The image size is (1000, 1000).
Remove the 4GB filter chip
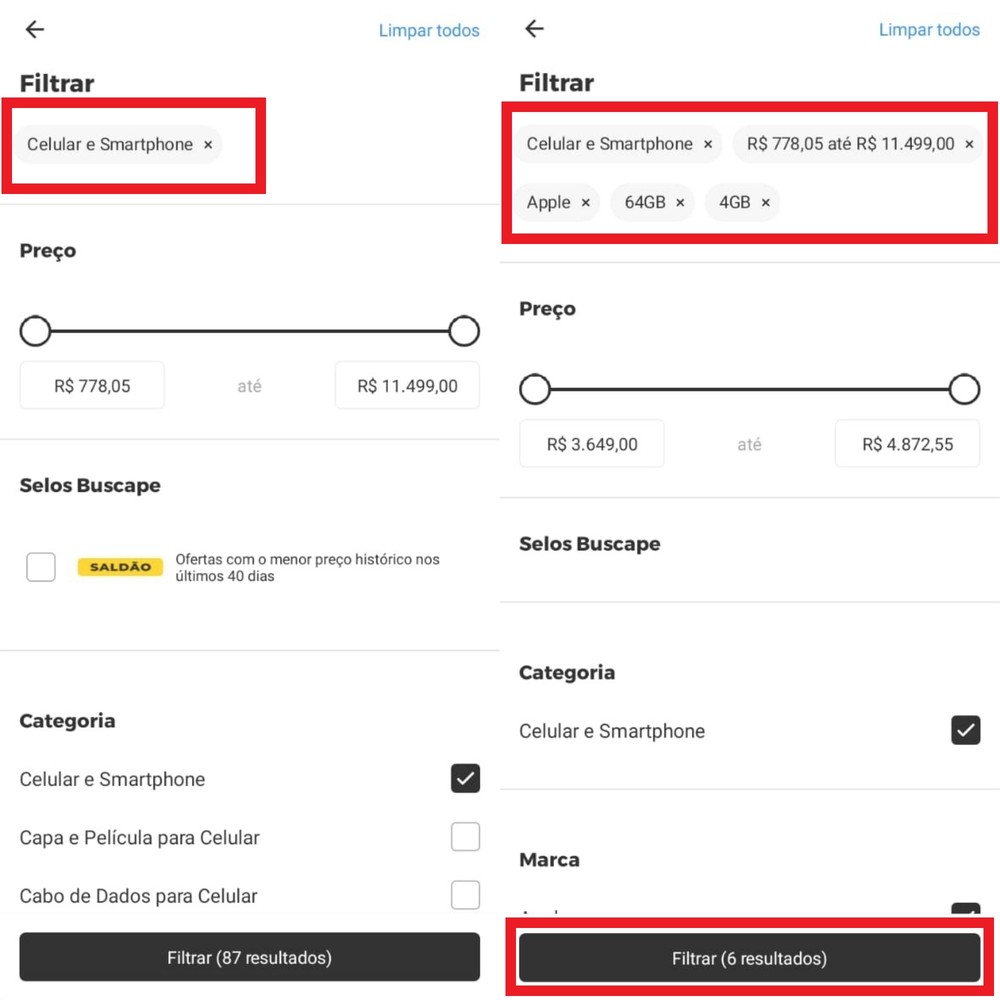[765, 202]
